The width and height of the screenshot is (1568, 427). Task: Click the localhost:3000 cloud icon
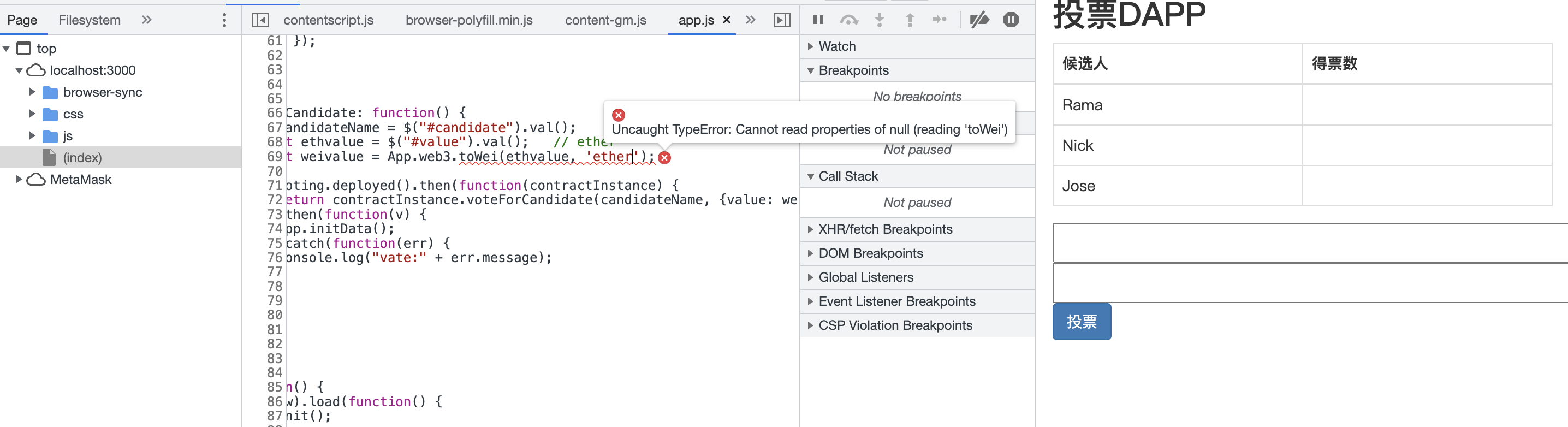[36, 70]
